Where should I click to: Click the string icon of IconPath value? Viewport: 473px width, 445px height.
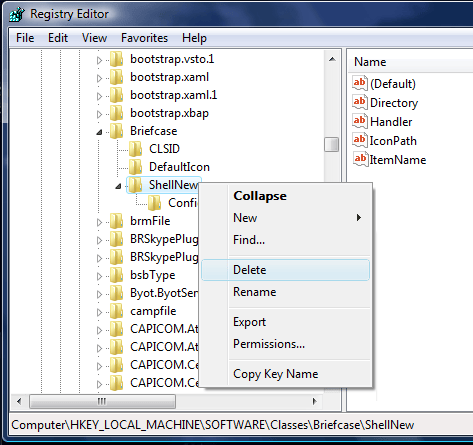[360, 140]
